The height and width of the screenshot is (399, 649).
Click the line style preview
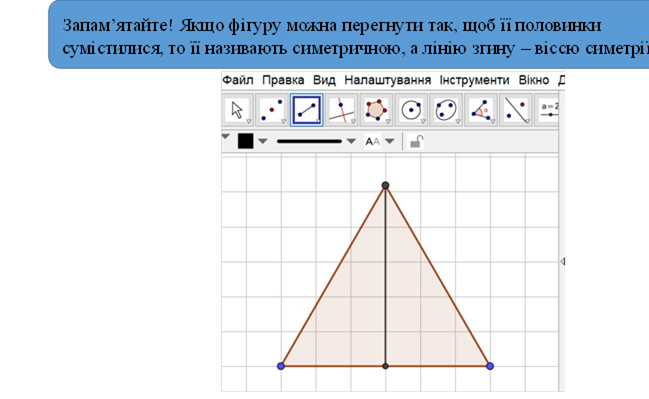coord(309,141)
